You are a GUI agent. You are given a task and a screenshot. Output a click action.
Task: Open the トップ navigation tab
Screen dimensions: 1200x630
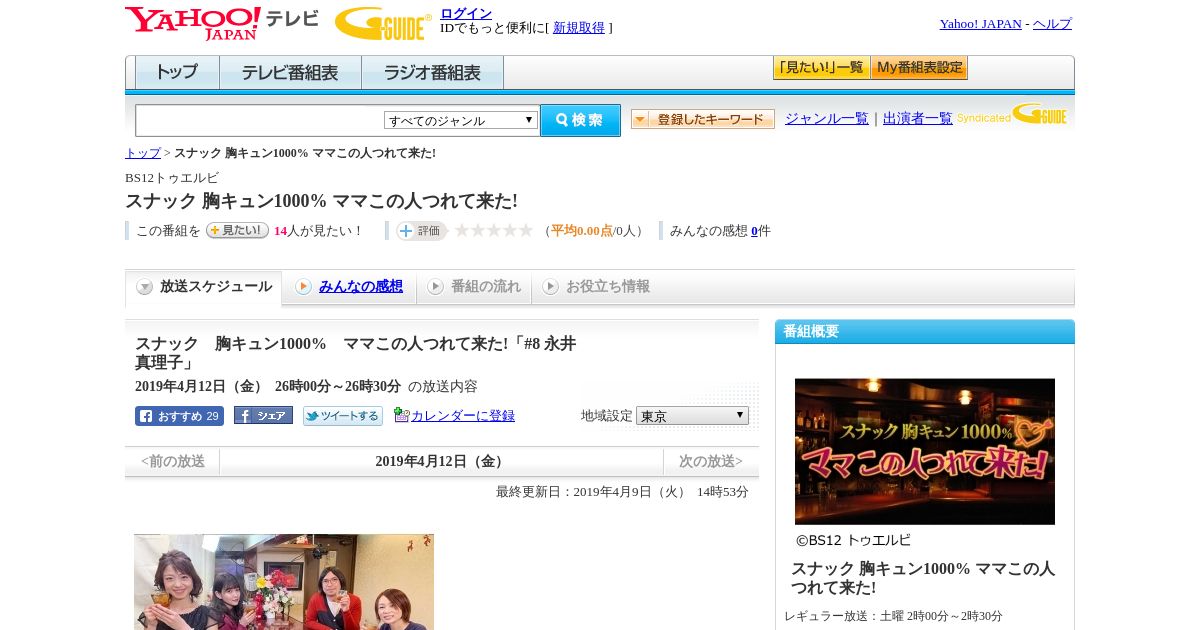(x=177, y=73)
